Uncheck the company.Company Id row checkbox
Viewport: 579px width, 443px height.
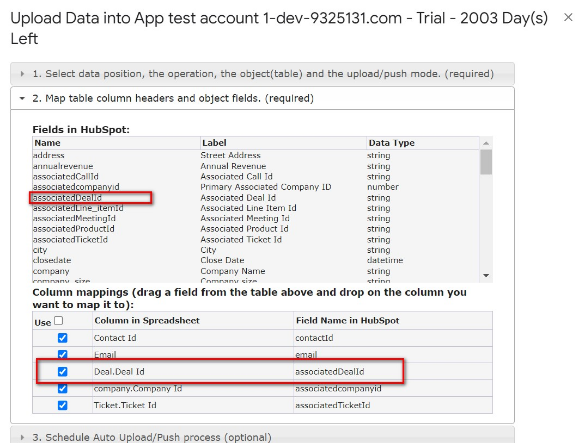tap(62, 388)
